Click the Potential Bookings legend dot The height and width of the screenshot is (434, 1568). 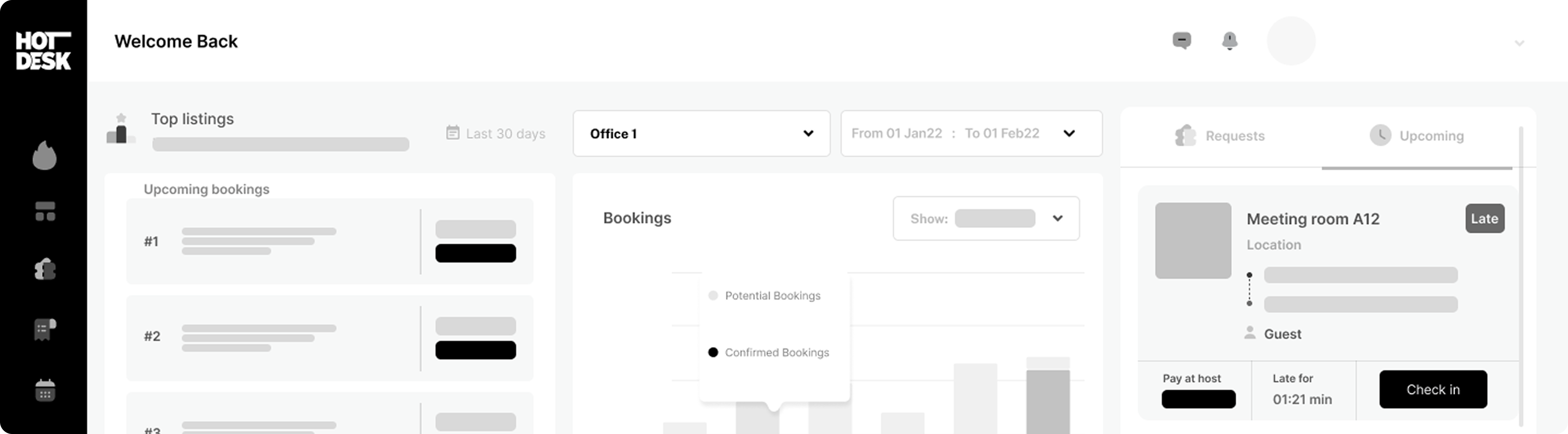(x=713, y=296)
